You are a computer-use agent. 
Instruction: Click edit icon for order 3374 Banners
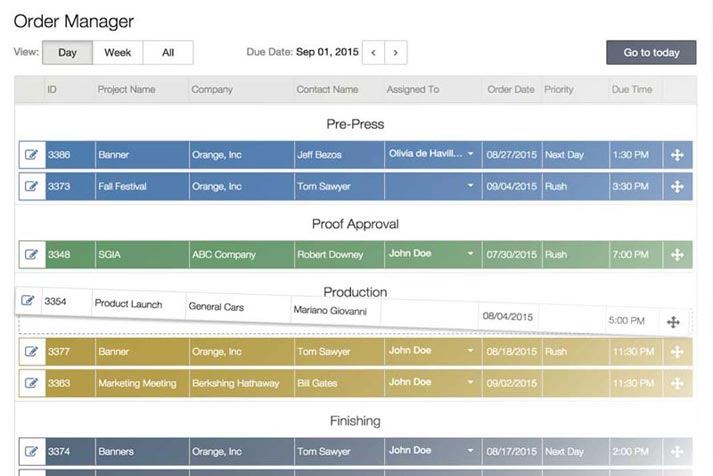(x=31, y=451)
